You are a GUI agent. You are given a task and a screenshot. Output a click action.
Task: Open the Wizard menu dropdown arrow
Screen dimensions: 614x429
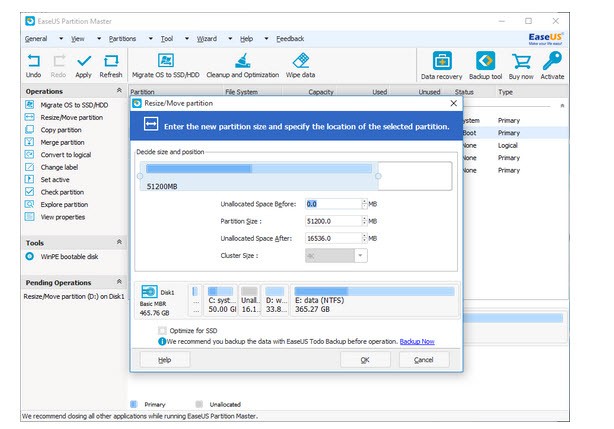pos(230,39)
